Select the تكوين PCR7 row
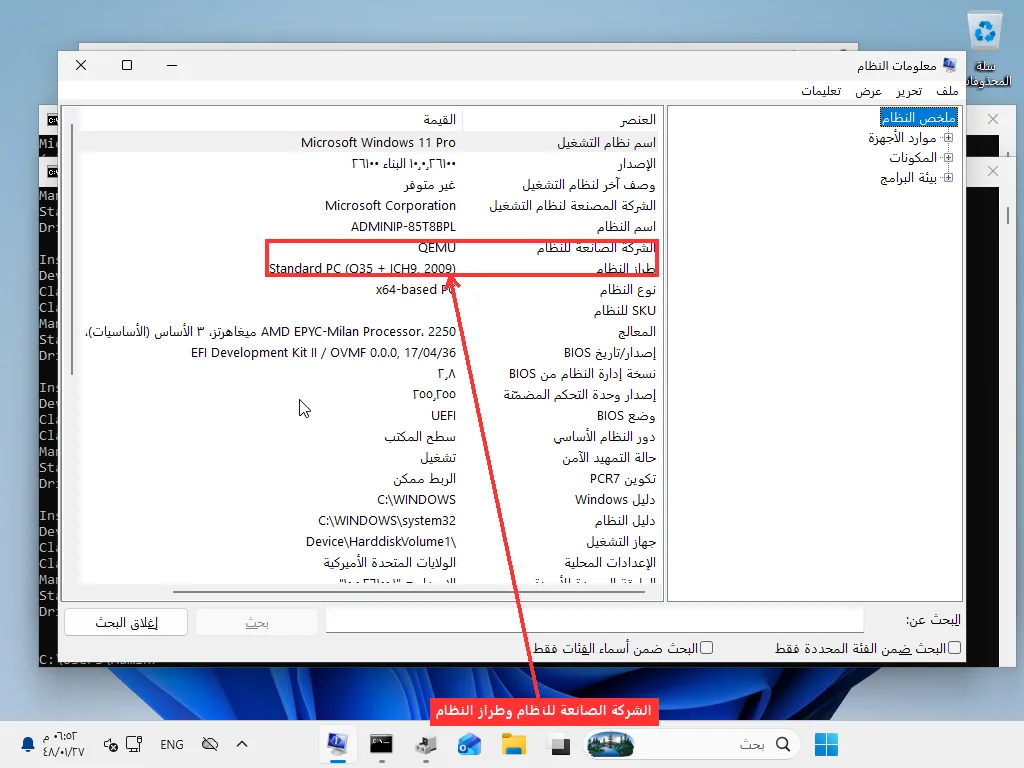Image resolution: width=1024 pixels, height=768 pixels. click(366, 479)
